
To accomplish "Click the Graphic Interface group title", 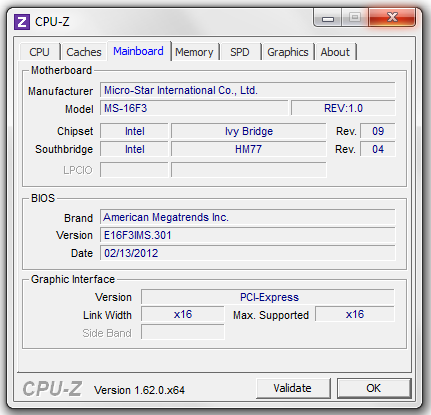I will click(73, 279).
